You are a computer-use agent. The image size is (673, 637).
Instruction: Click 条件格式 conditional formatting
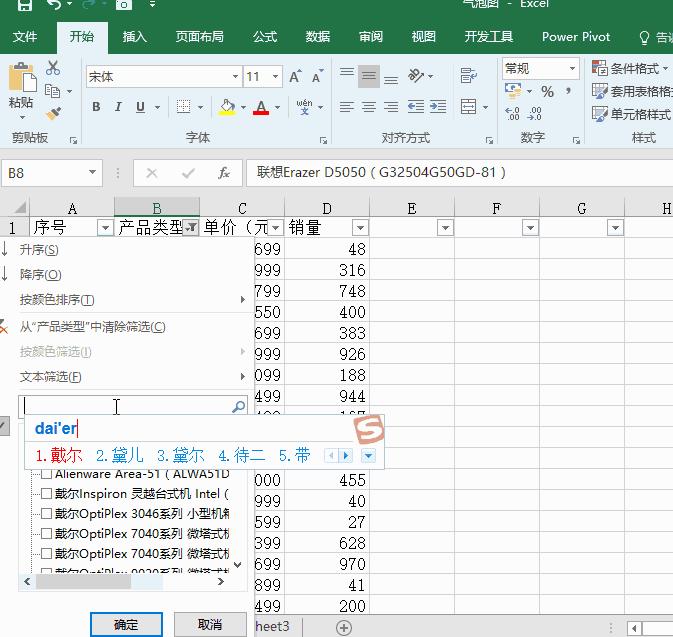point(630,69)
